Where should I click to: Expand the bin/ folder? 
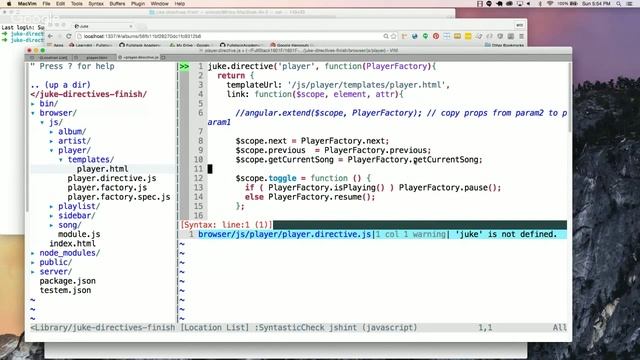point(33,104)
